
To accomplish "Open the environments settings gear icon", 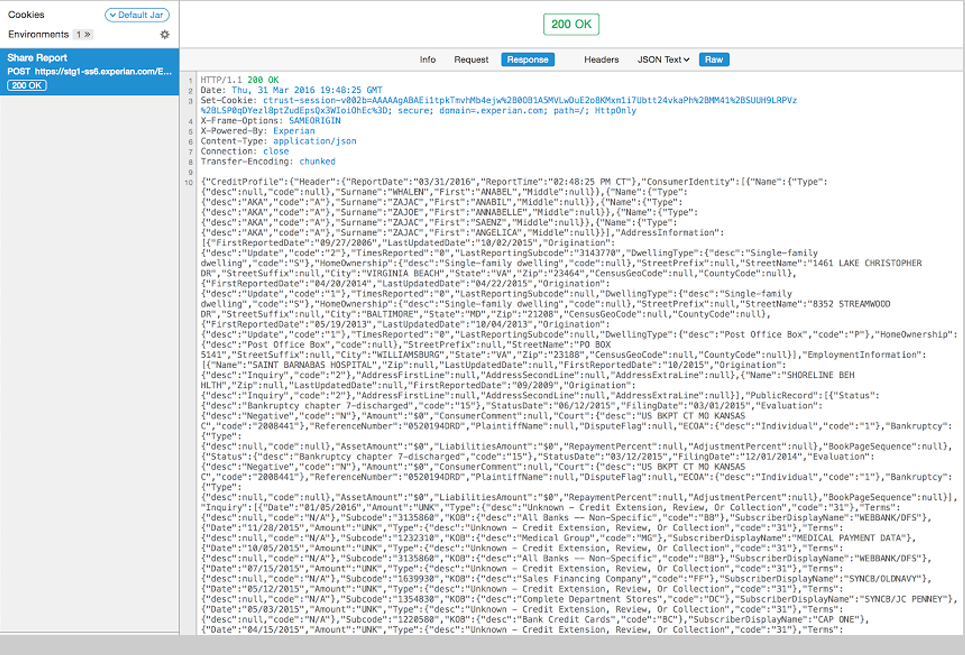I will (x=165, y=34).
